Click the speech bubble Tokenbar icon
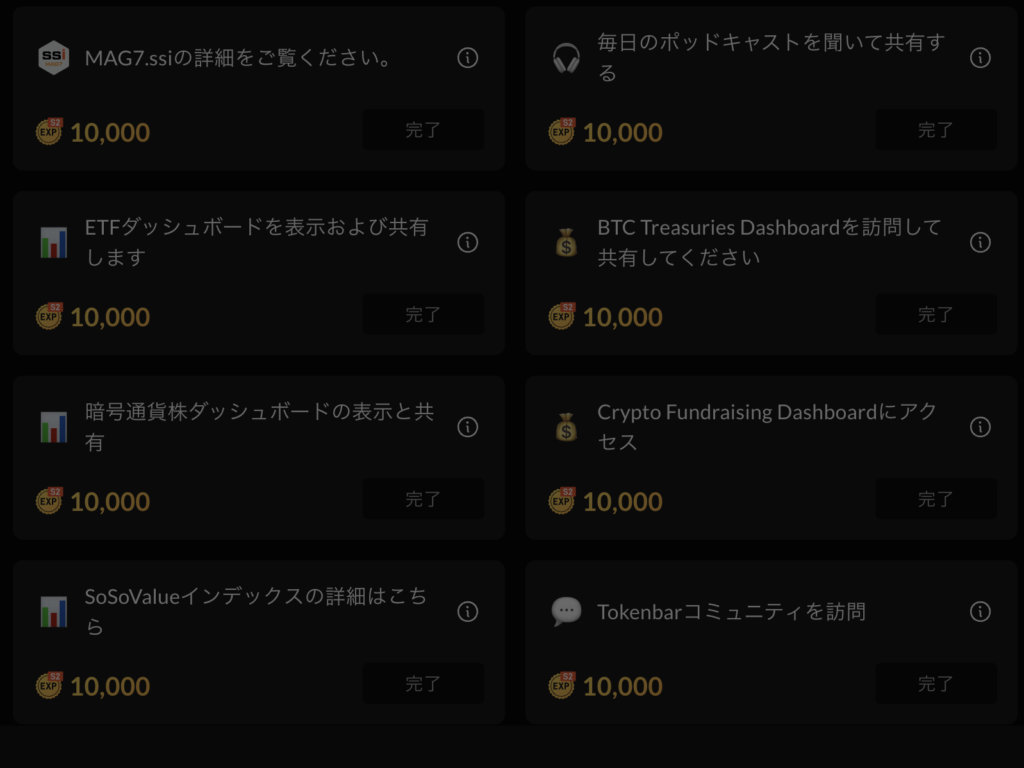Screen dimensions: 1024x768 pyautogui.click(x=566, y=611)
